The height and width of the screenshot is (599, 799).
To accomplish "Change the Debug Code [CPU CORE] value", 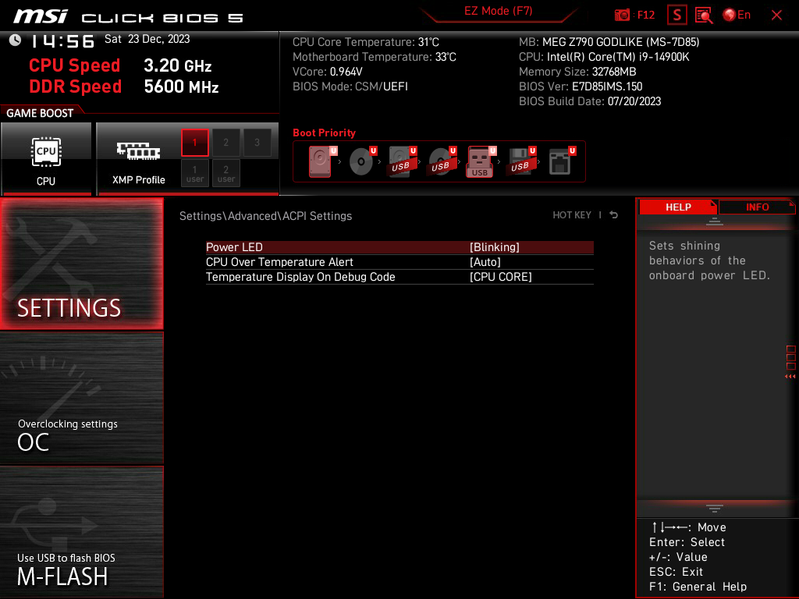I will pyautogui.click(x=500, y=277).
